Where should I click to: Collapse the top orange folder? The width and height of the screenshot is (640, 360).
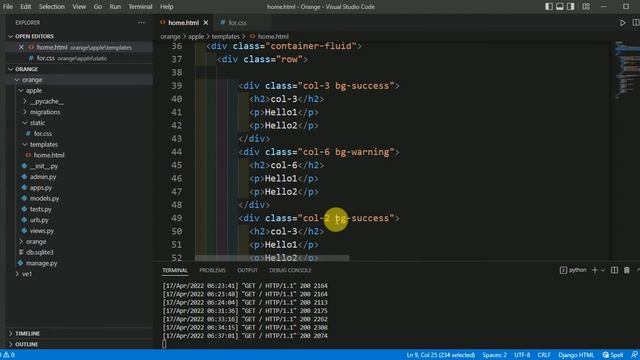click(x=80, y=80)
